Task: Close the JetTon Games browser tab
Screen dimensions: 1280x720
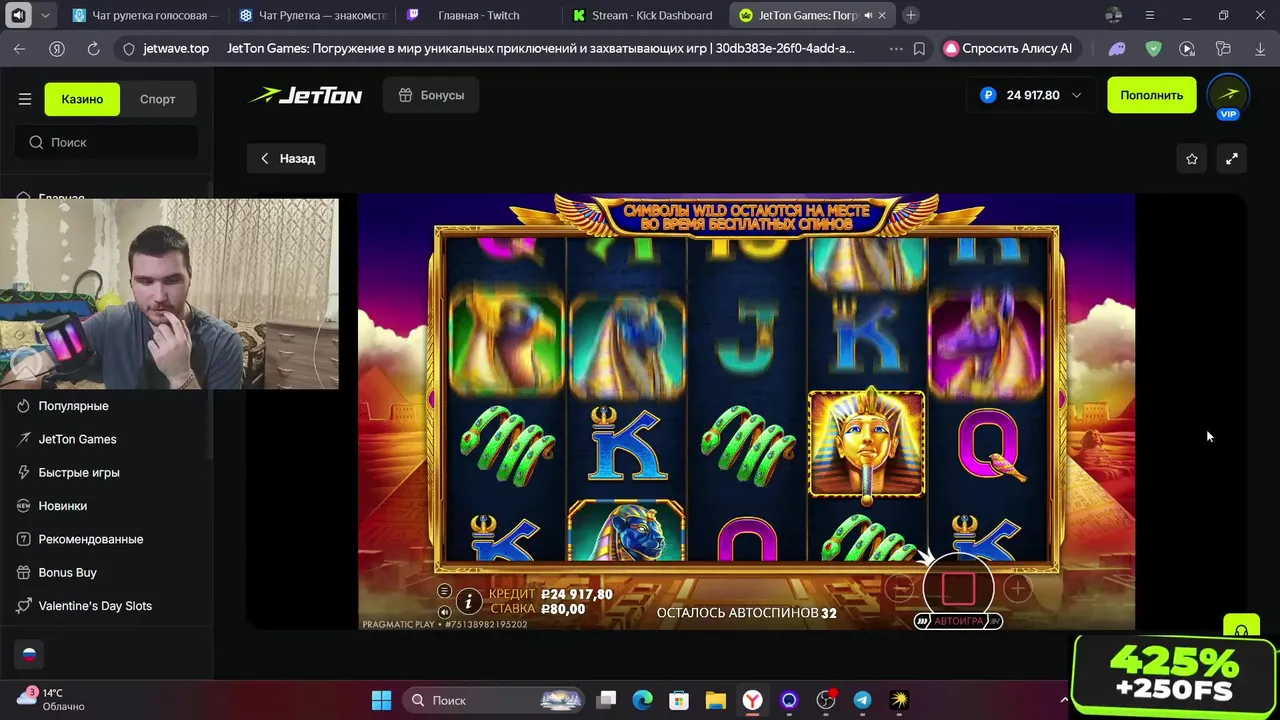Action: coord(882,16)
